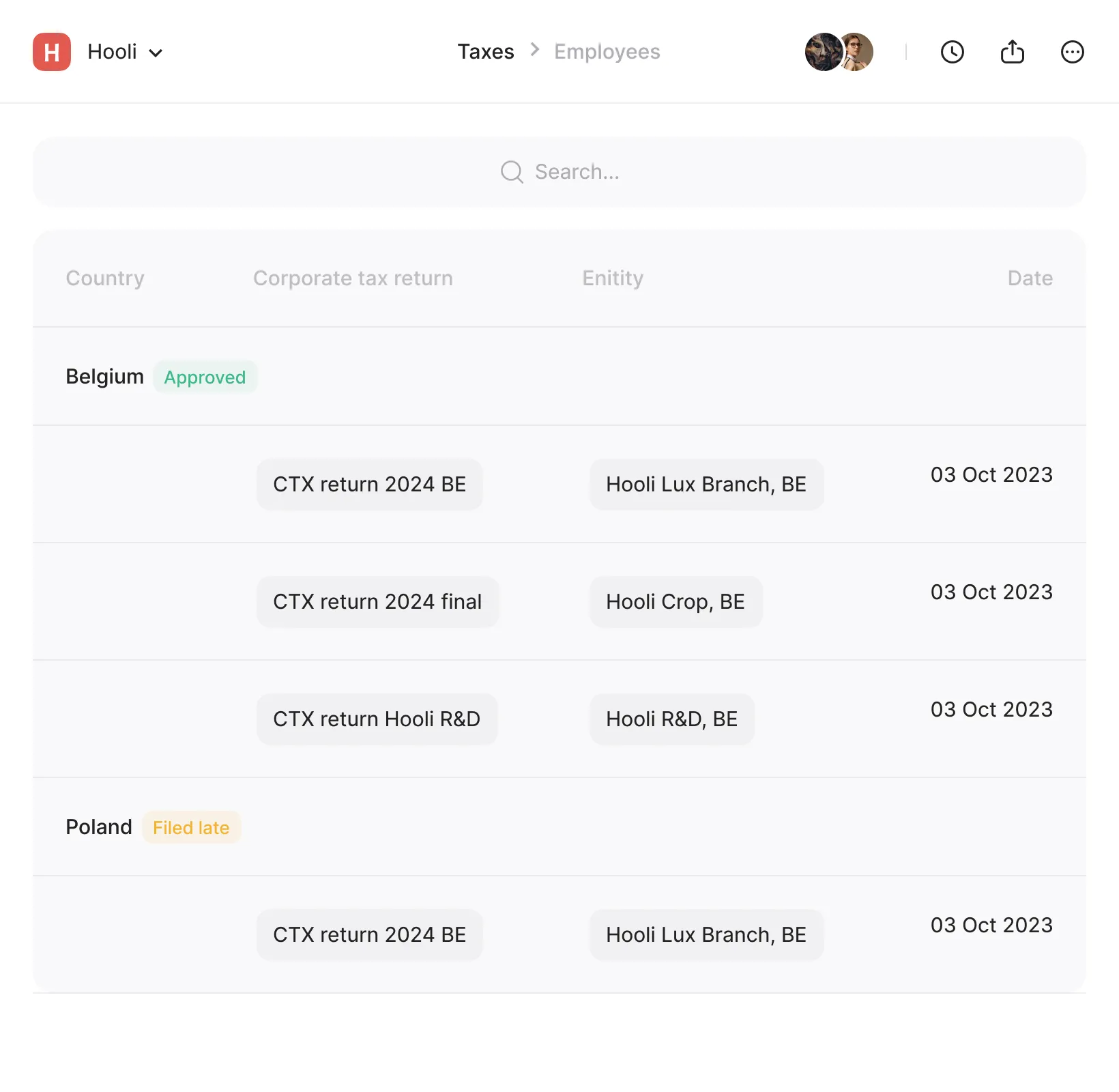This screenshot has width=1119, height=1092.
Task: Open the CTX return 2024 final chip
Action: tap(377, 602)
